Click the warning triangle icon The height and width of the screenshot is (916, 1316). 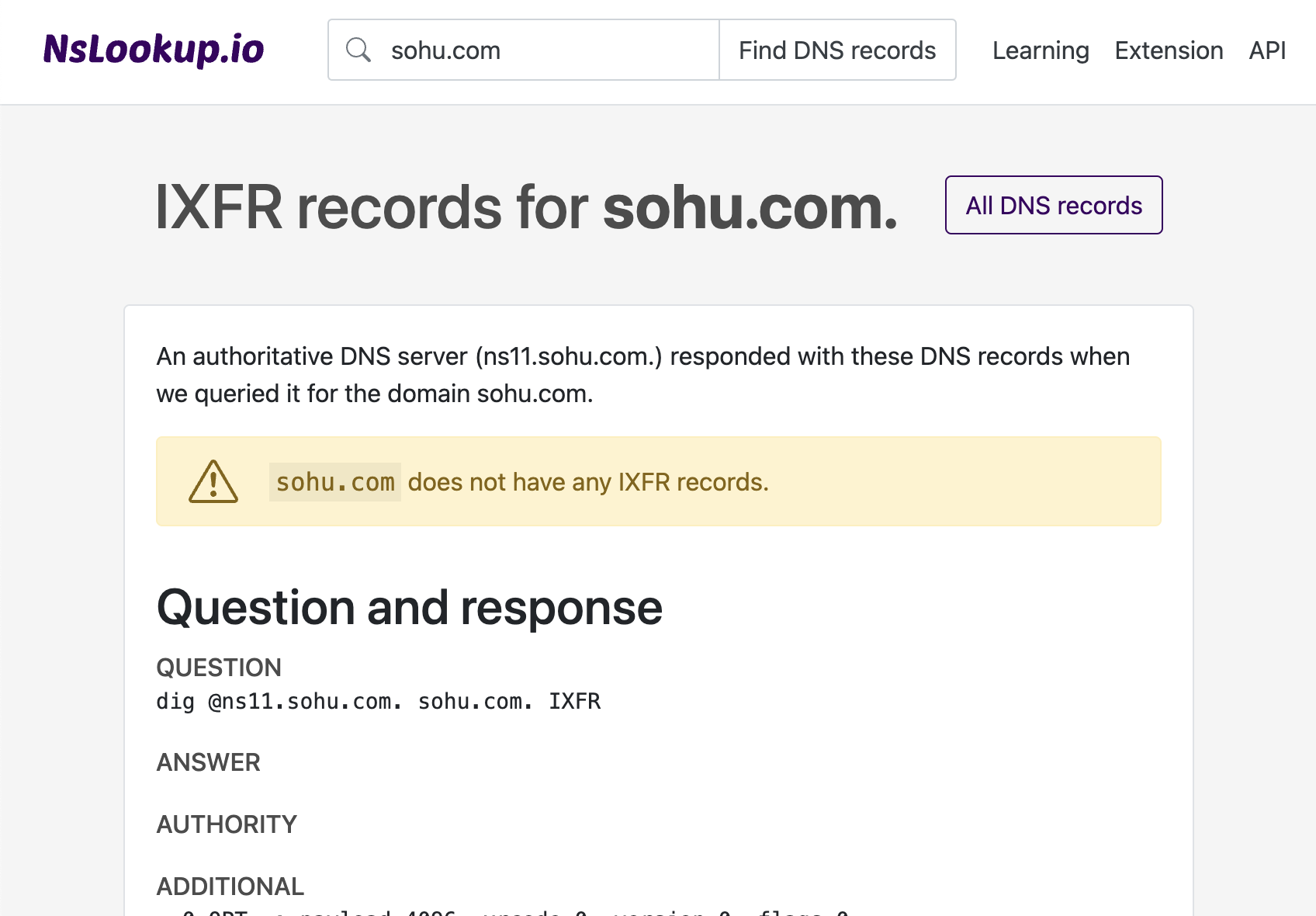[x=213, y=481]
